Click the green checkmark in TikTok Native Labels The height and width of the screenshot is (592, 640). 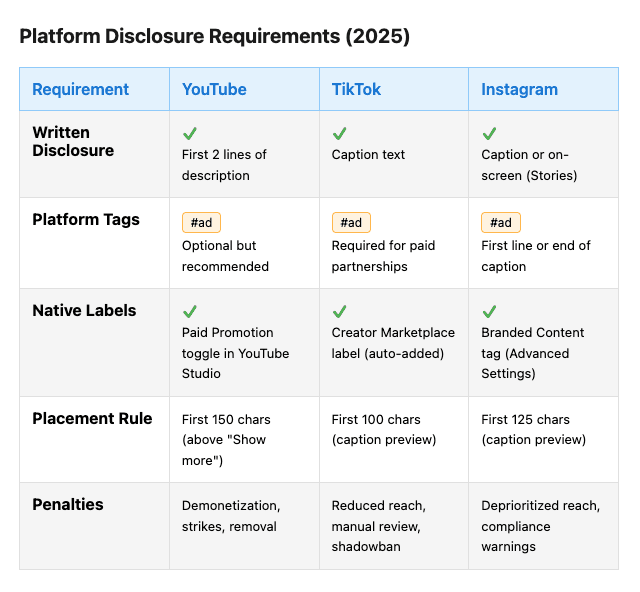[x=339, y=312]
